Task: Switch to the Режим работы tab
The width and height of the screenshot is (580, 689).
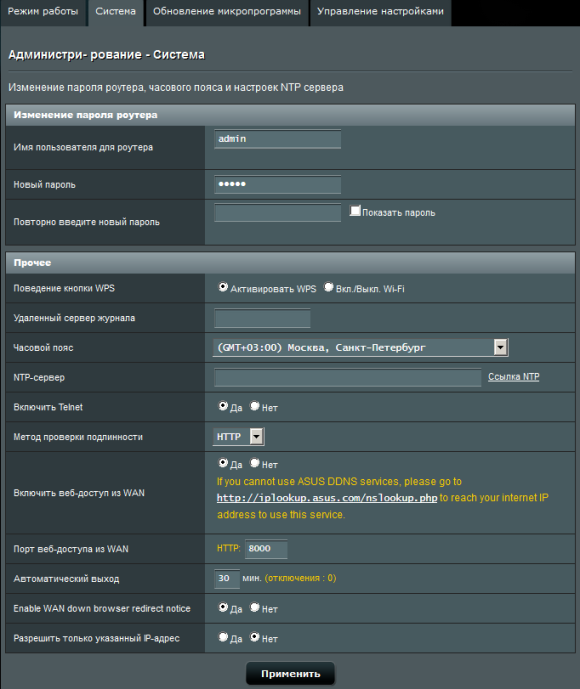Action: 43,12
